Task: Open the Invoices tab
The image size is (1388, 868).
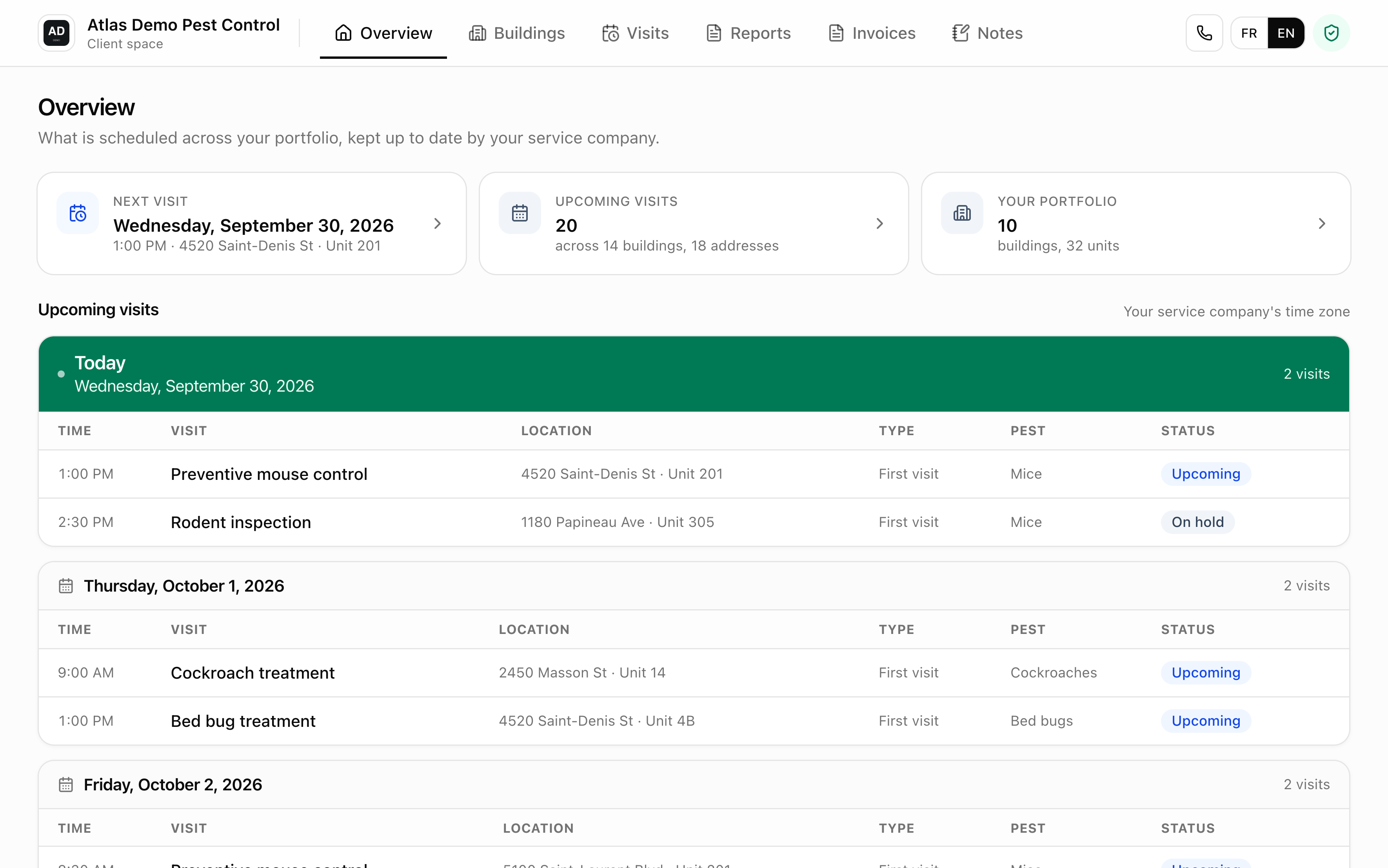Action: click(x=872, y=33)
